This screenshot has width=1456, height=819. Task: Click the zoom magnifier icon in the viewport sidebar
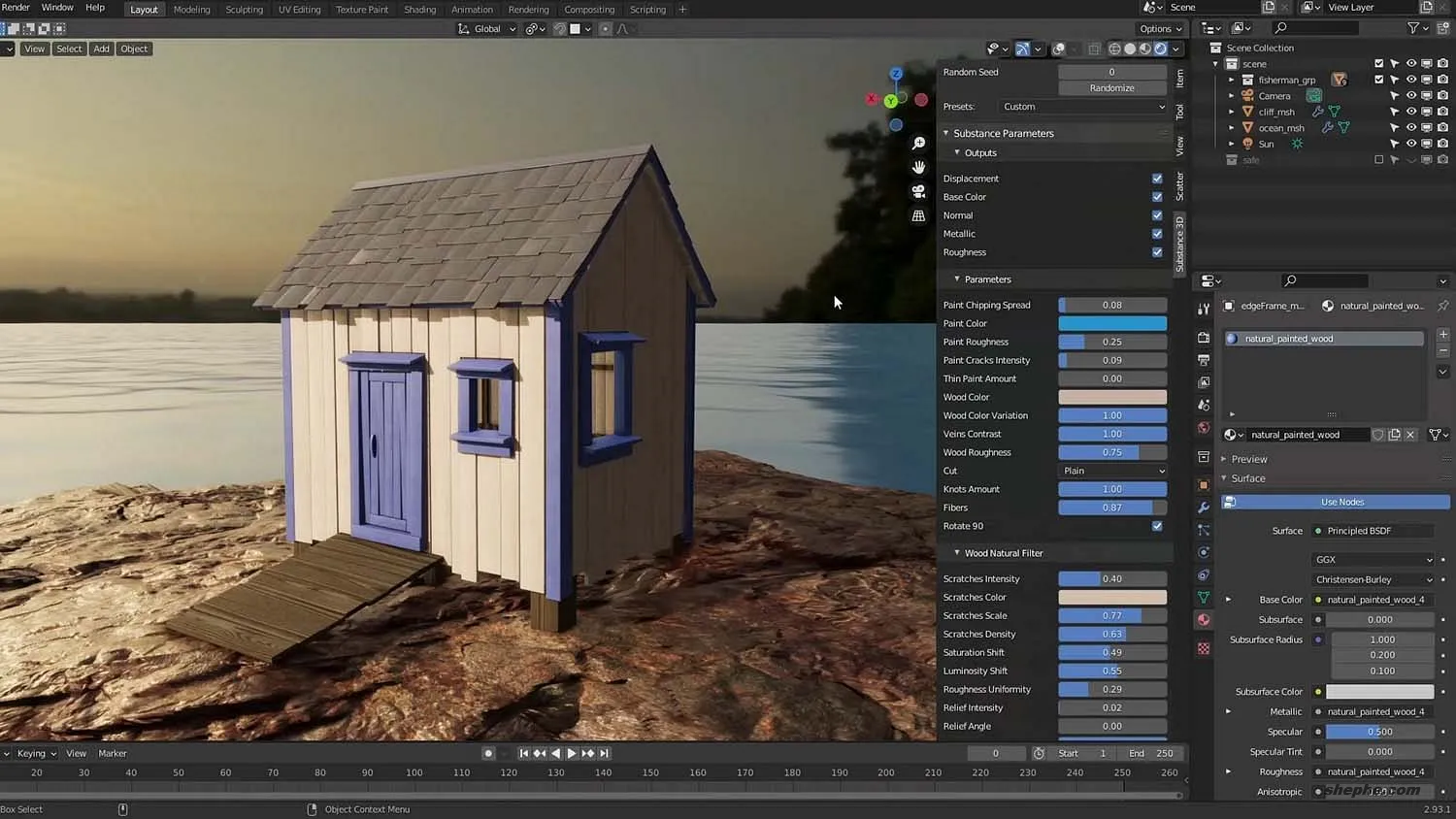(x=918, y=142)
